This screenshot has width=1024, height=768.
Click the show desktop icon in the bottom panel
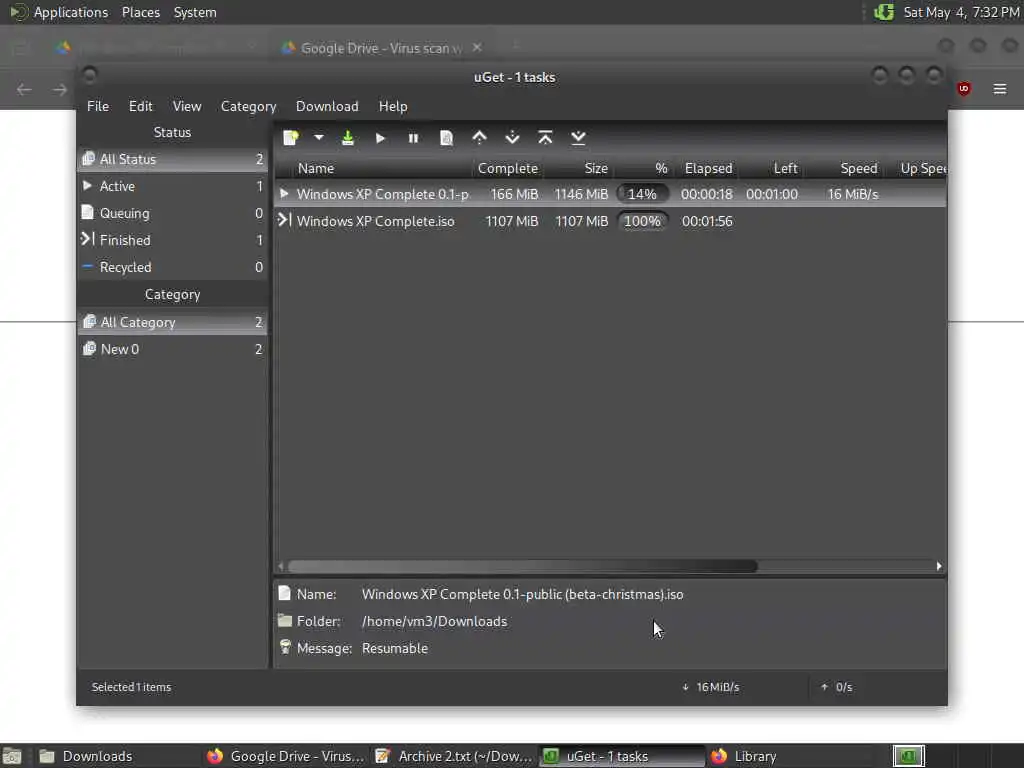coord(12,756)
